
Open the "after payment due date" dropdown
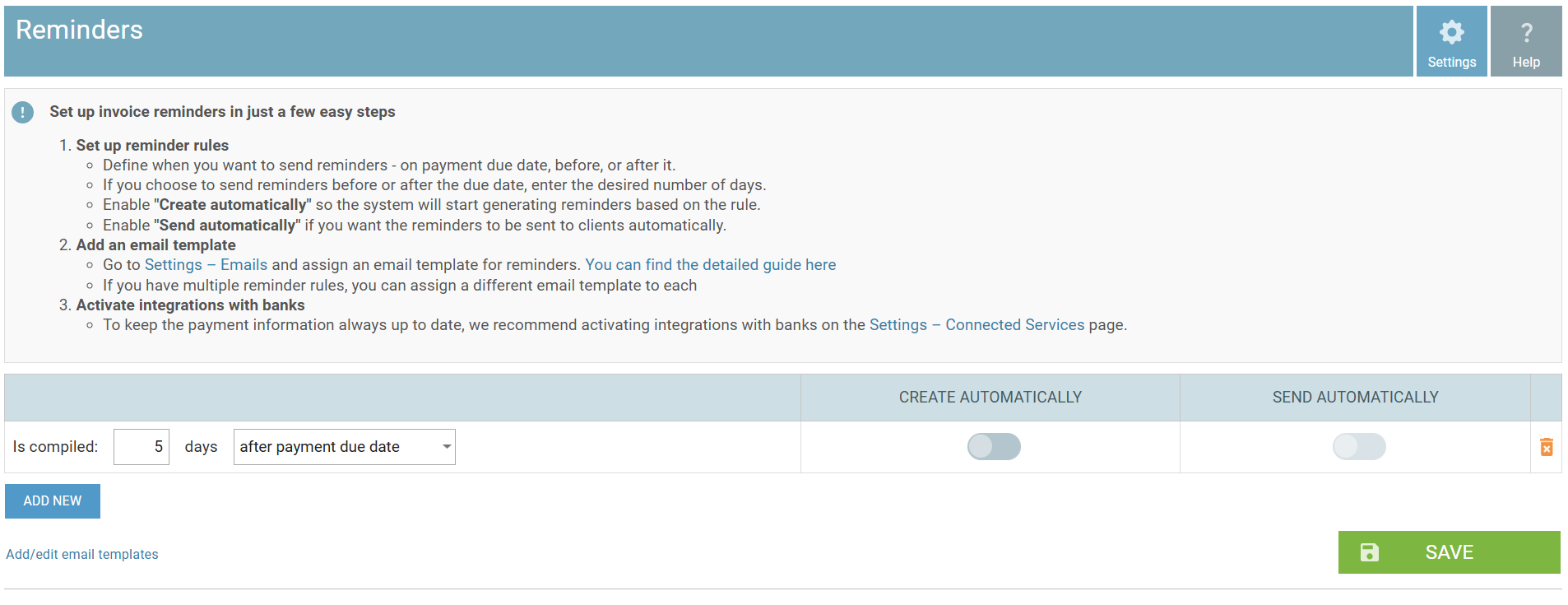tap(345, 447)
